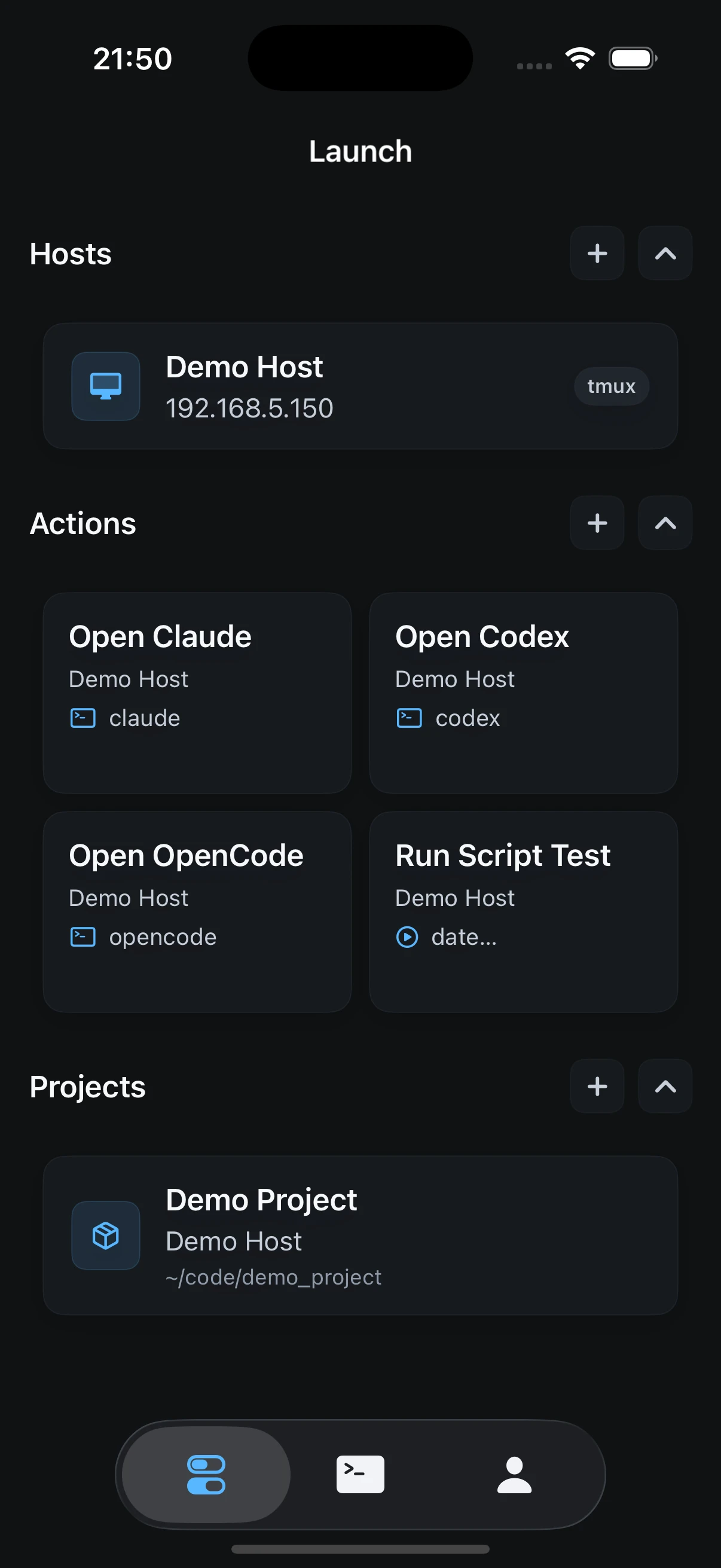Switch to the profile tab
Screen dimensions: 721x1568
tap(515, 1474)
